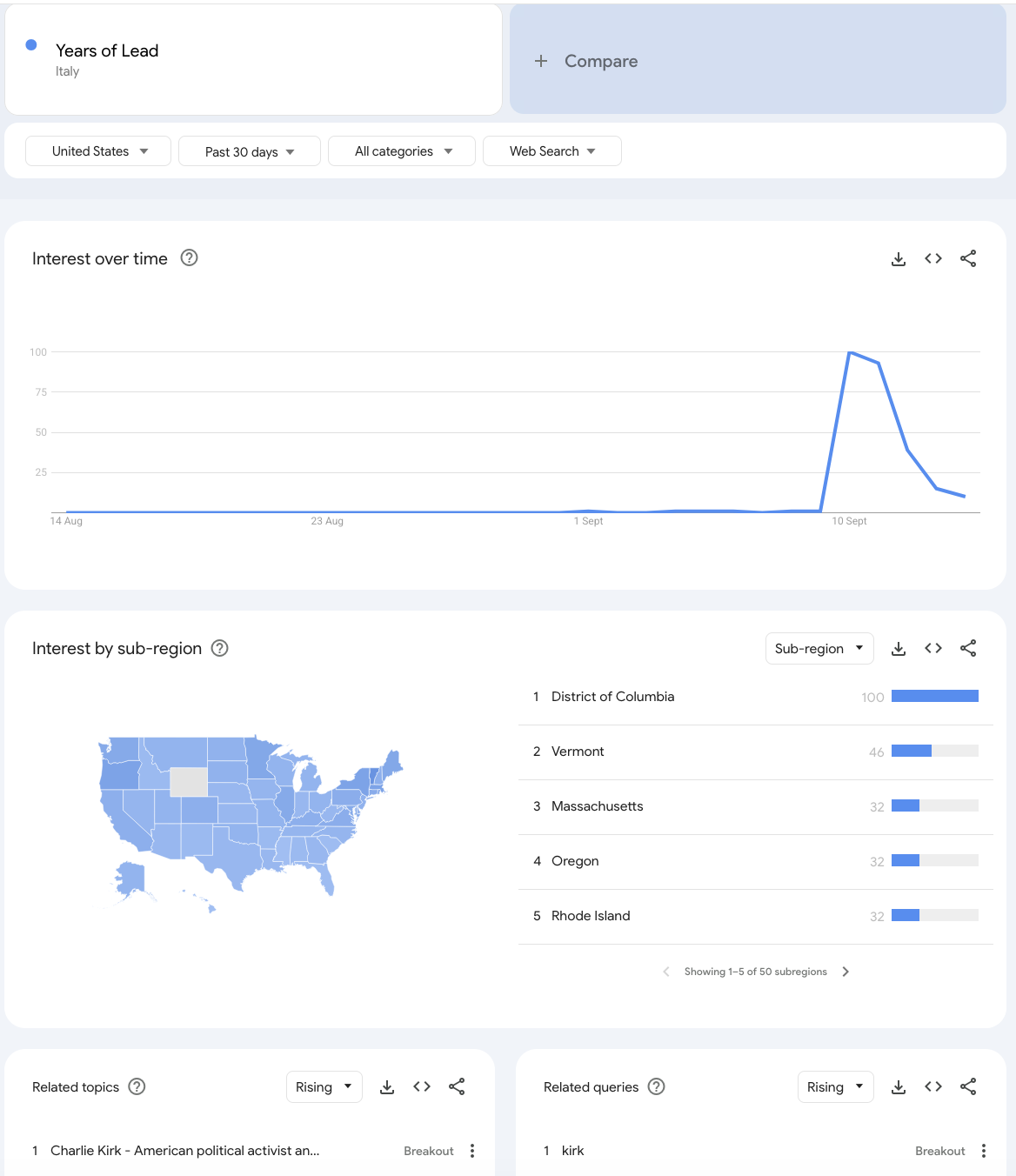Embed the Related topics widget

click(x=422, y=1086)
